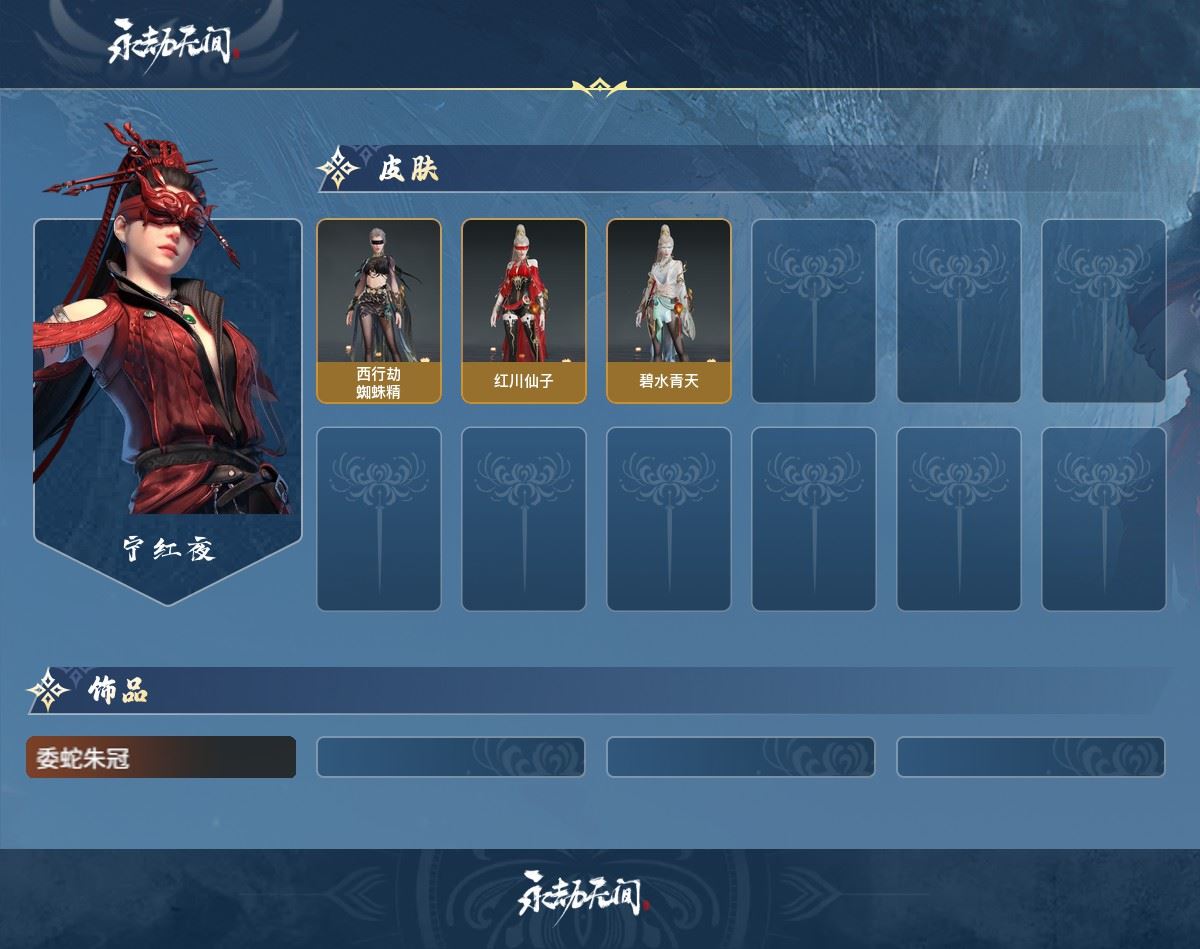The image size is (1200, 949).
Task: Select the 委蛇朱冠 accessory entry
Action: coord(161,757)
